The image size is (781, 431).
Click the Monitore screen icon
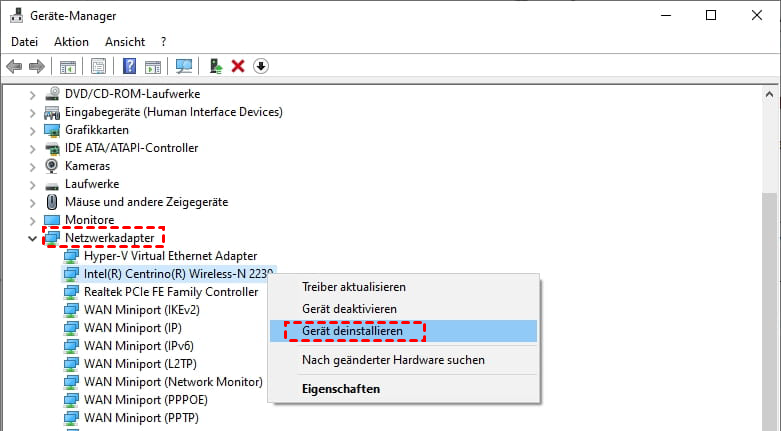(x=52, y=220)
